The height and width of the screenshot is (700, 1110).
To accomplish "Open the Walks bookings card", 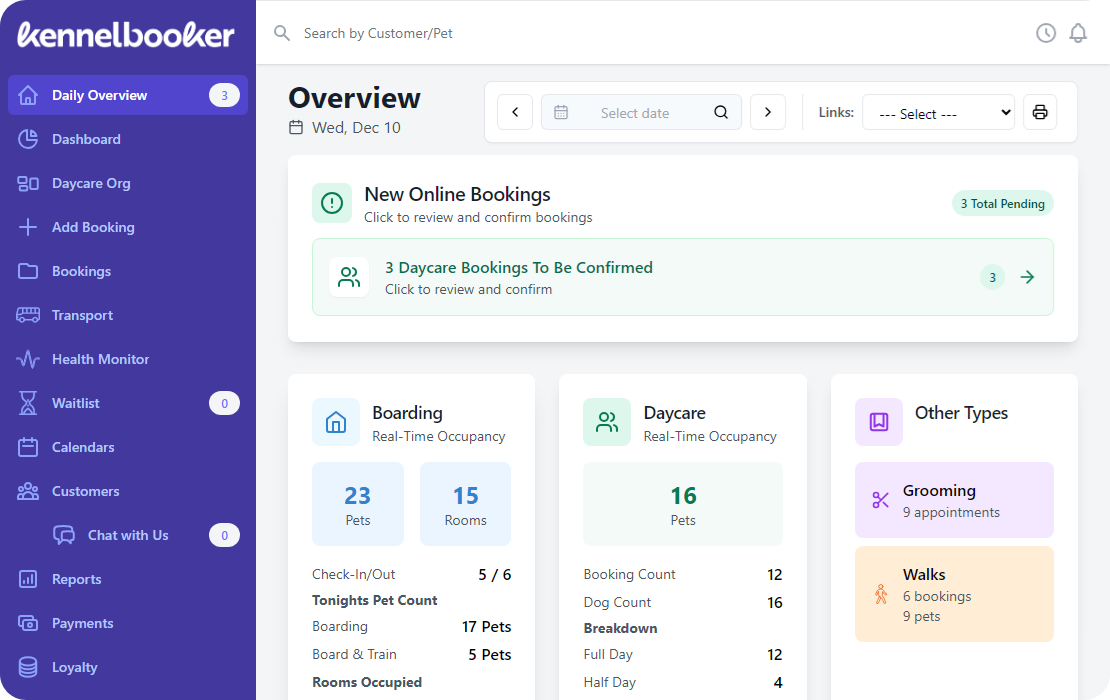I will 954,594.
